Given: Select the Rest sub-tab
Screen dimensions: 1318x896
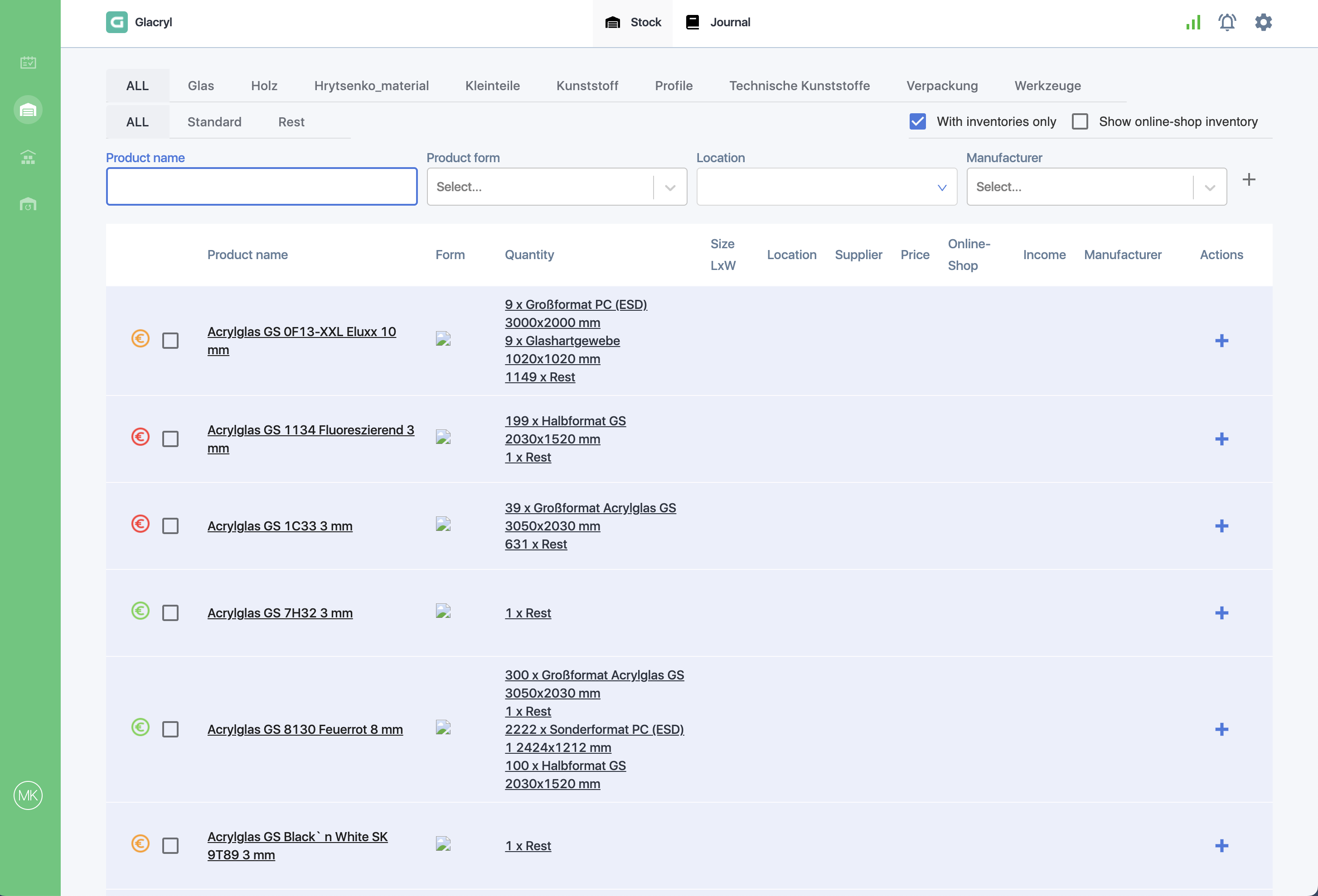Looking at the screenshot, I should pos(291,122).
